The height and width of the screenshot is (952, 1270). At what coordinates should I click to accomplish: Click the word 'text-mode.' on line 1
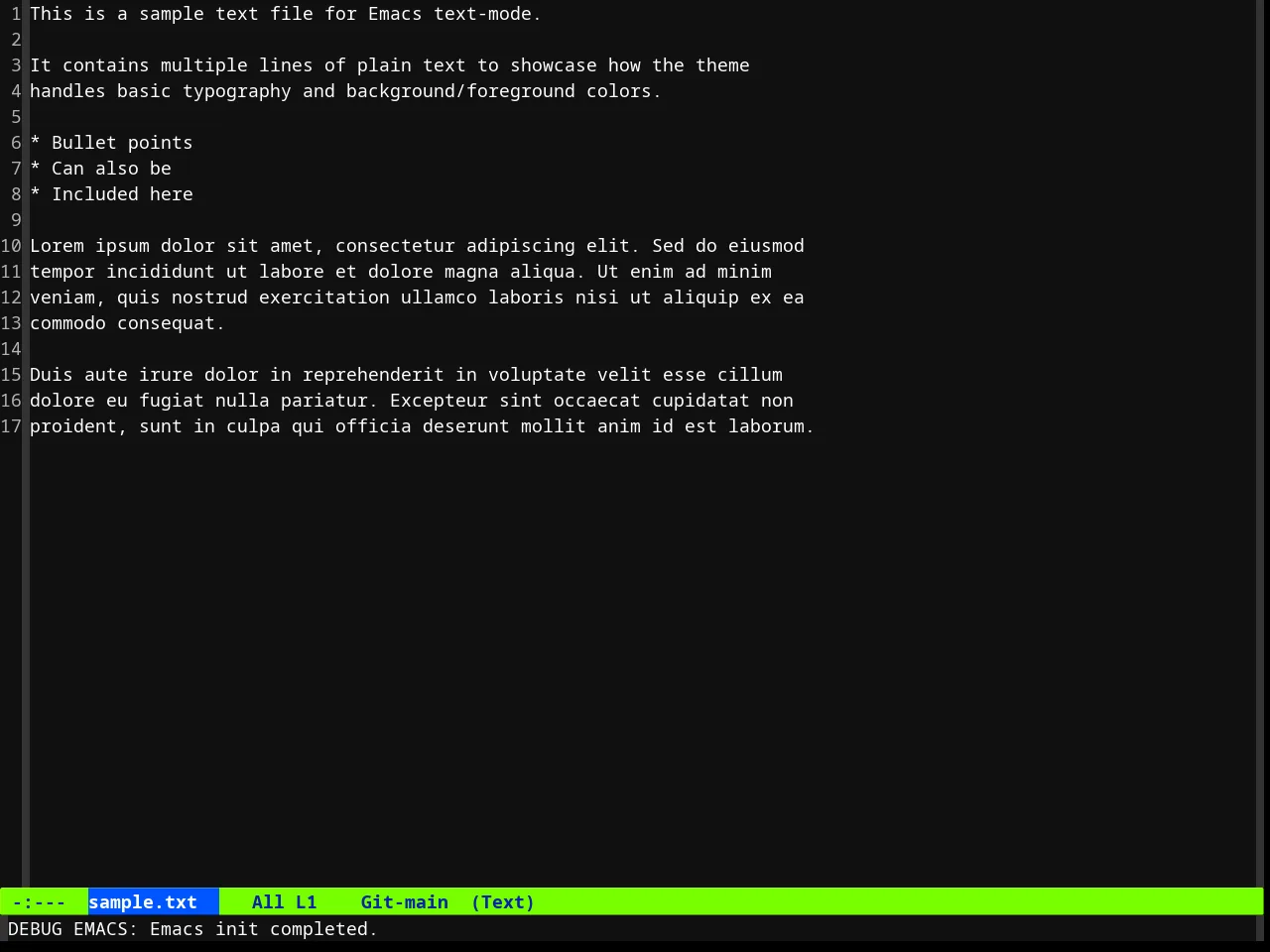pos(487,14)
